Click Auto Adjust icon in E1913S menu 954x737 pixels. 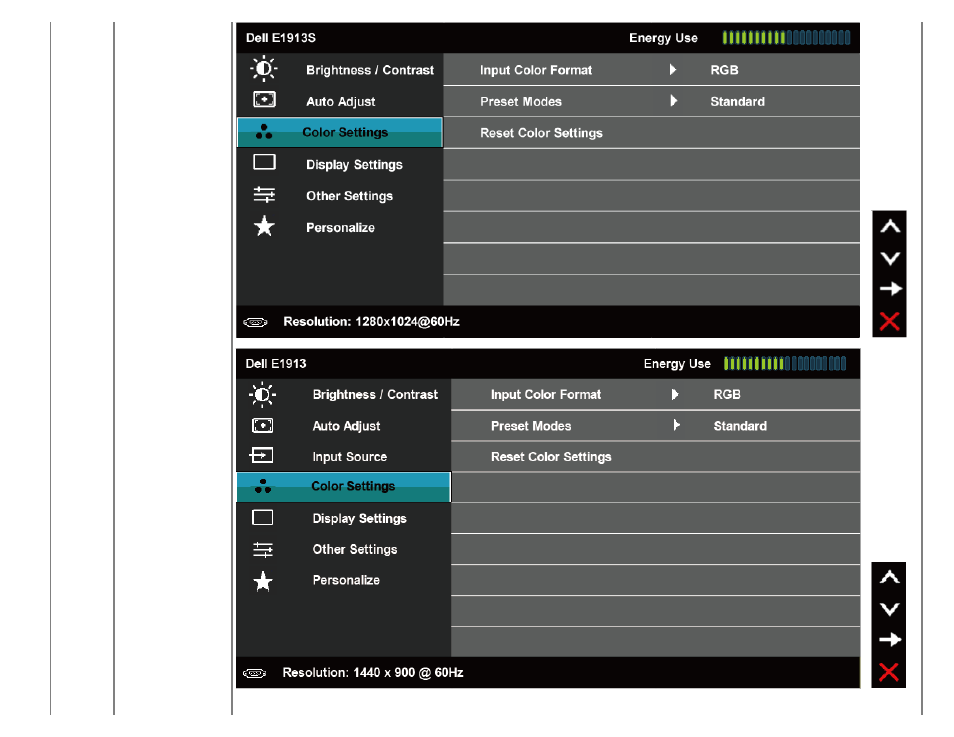[264, 99]
